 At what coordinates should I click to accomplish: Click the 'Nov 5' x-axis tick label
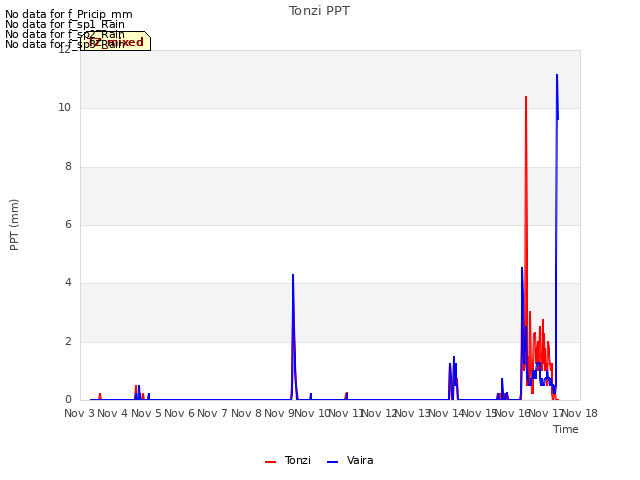tap(146, 413)
